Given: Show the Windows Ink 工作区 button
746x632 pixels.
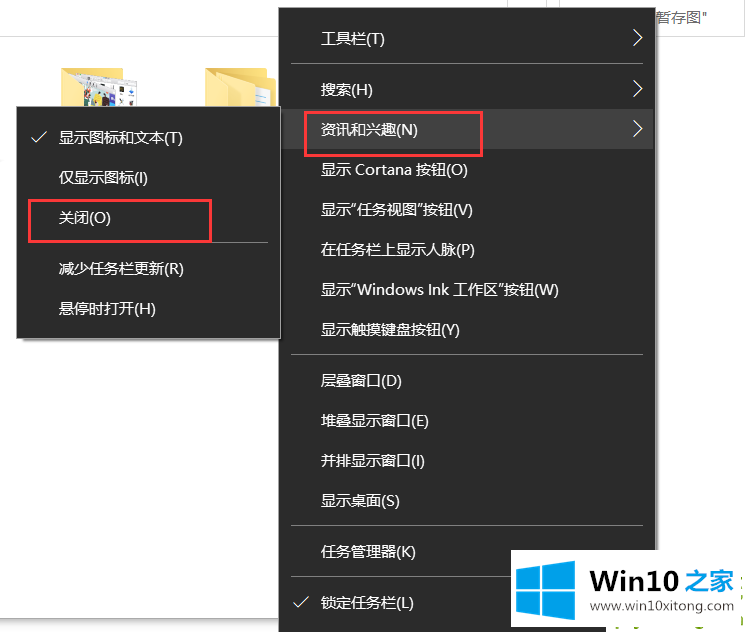Looking at the screenshot, I should [439, 290].
